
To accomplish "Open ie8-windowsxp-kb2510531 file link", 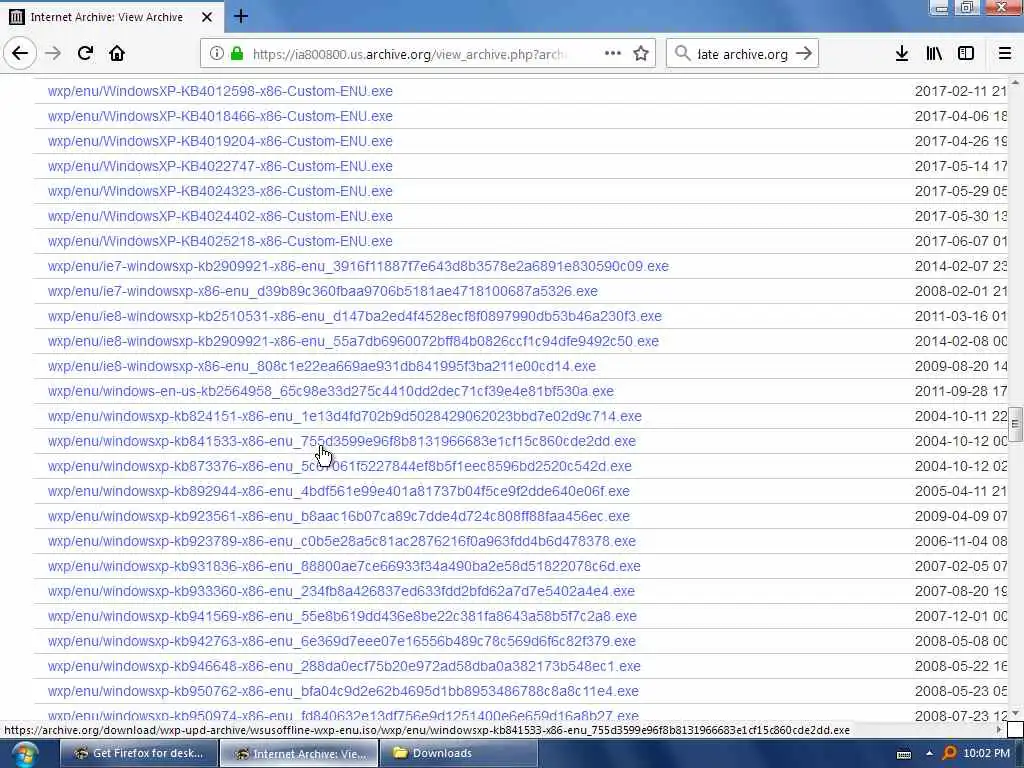I will 355,316.
